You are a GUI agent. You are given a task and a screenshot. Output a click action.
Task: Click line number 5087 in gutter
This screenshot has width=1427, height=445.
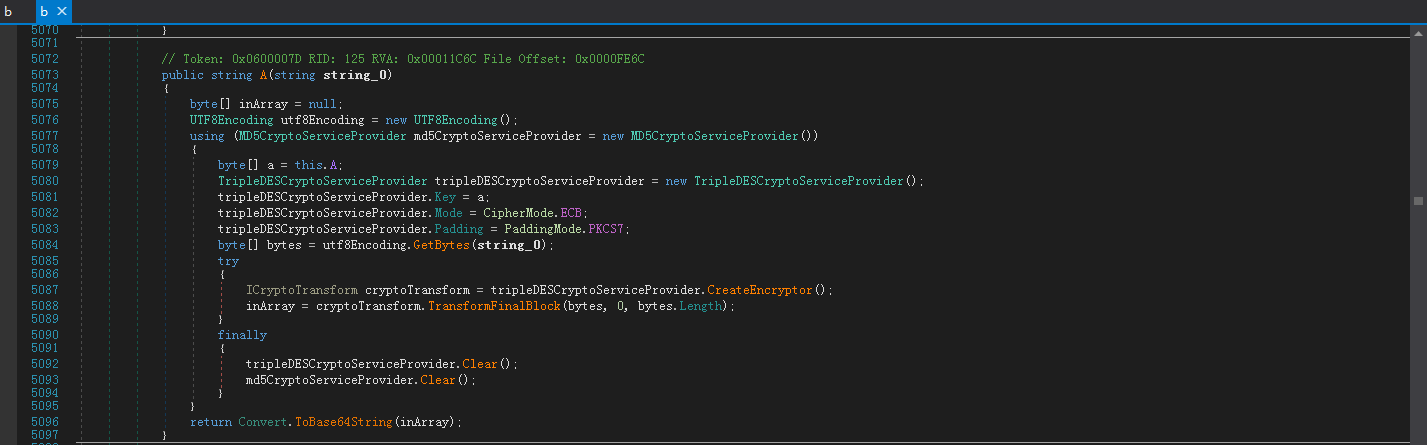click(44, 289)
